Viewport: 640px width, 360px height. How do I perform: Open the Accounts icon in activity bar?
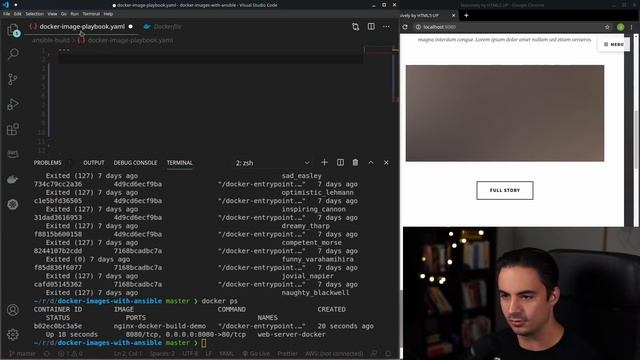[13, 310]
